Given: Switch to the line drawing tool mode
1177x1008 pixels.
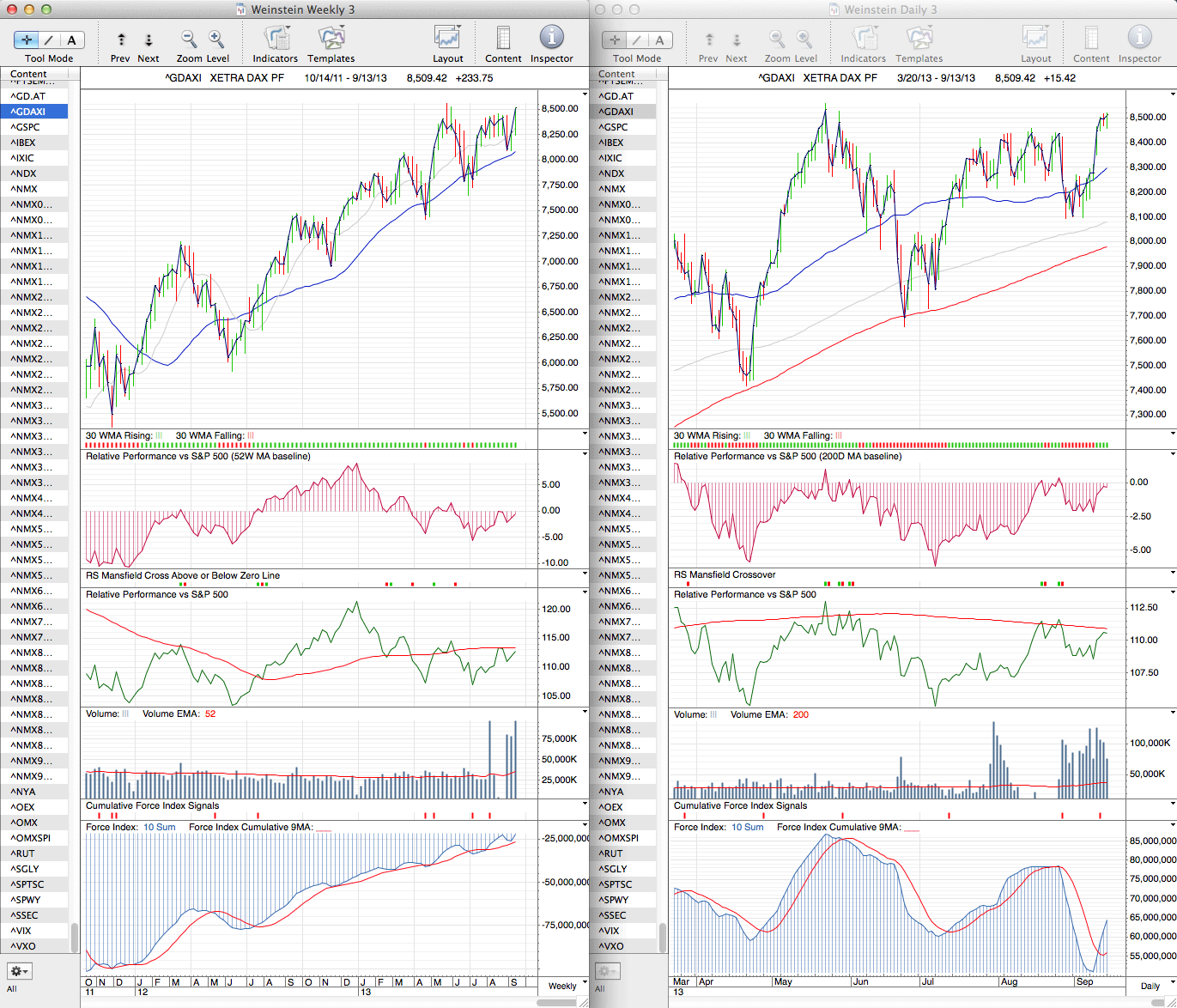Looking at the screenshot, I should [49, 39].
